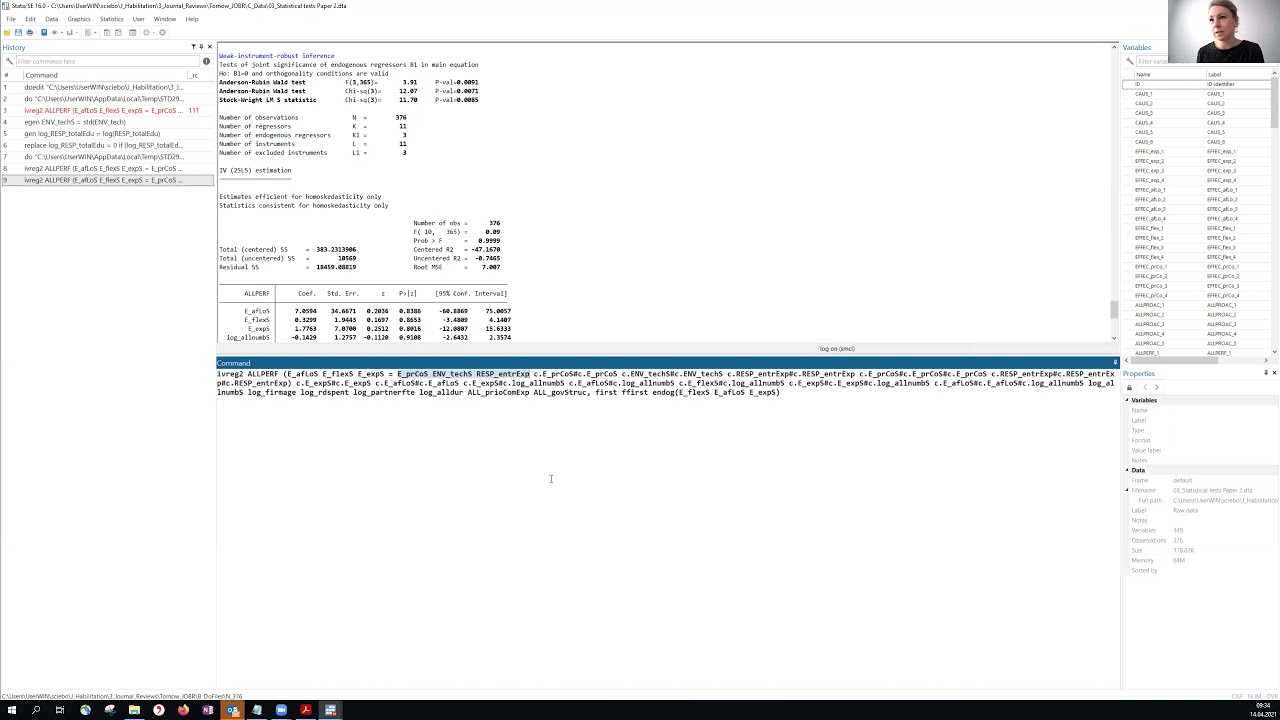Open the Viewer toolbar icon
Viewport: 1280px width, 720px height.
coord(54,32)
